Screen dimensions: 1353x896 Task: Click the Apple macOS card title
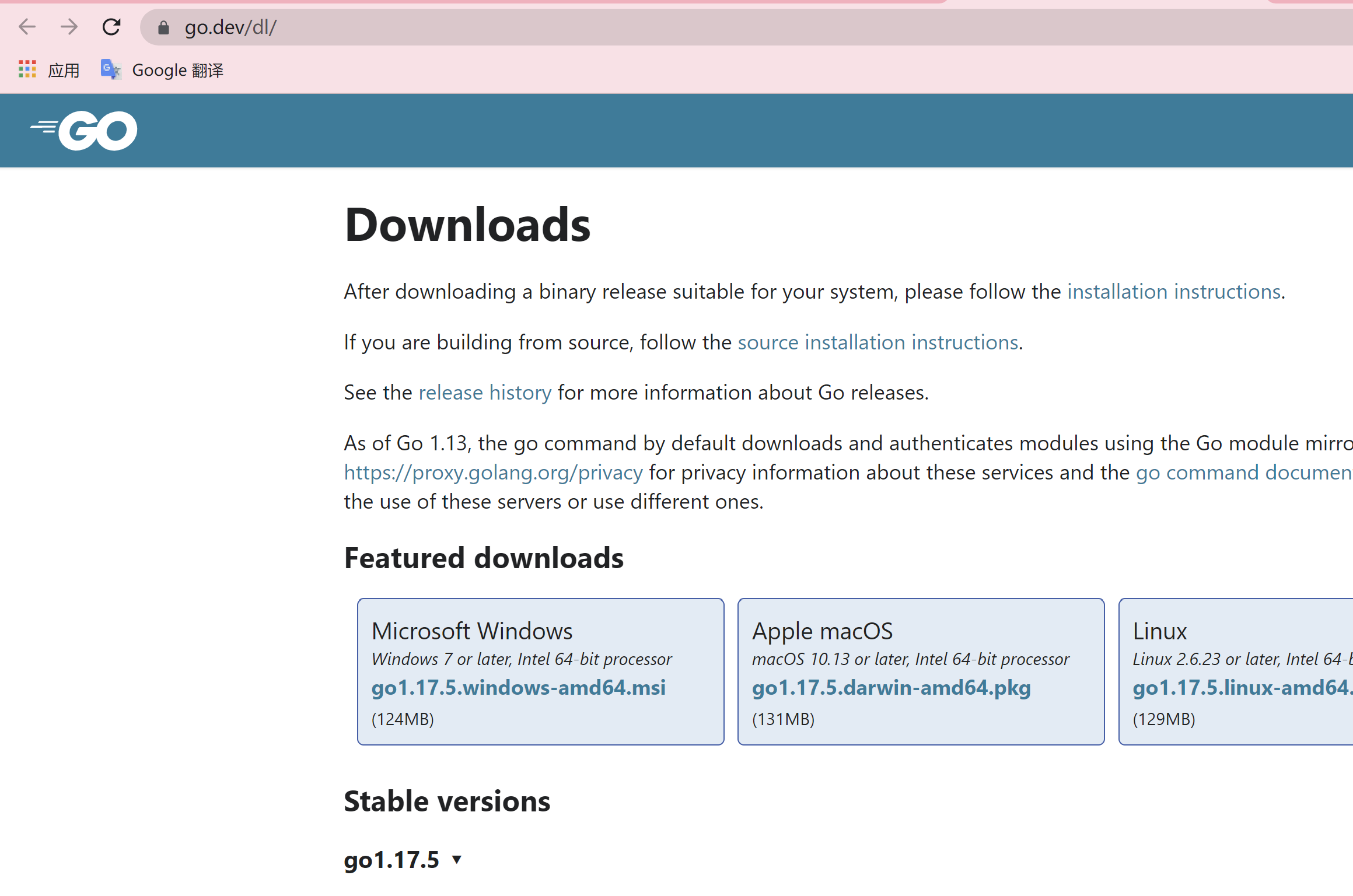coord(822,631)
